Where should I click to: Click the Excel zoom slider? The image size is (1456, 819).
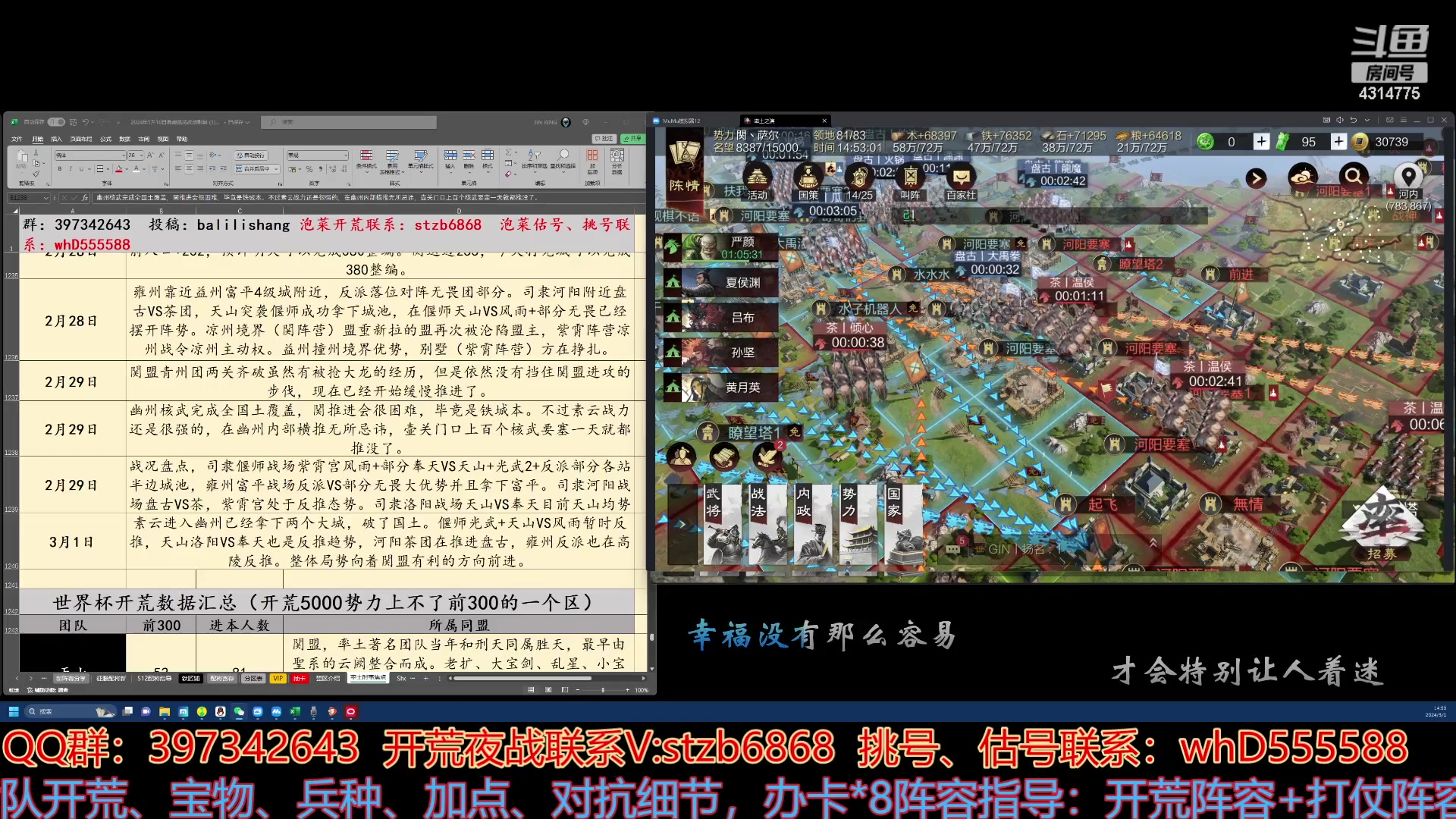click(603, 690)
